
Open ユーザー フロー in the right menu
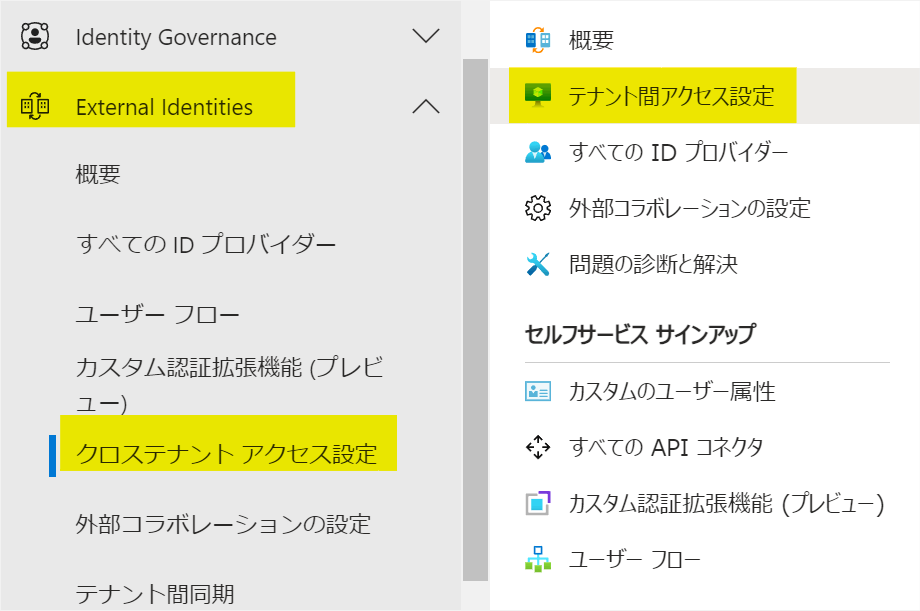[634, 559]
